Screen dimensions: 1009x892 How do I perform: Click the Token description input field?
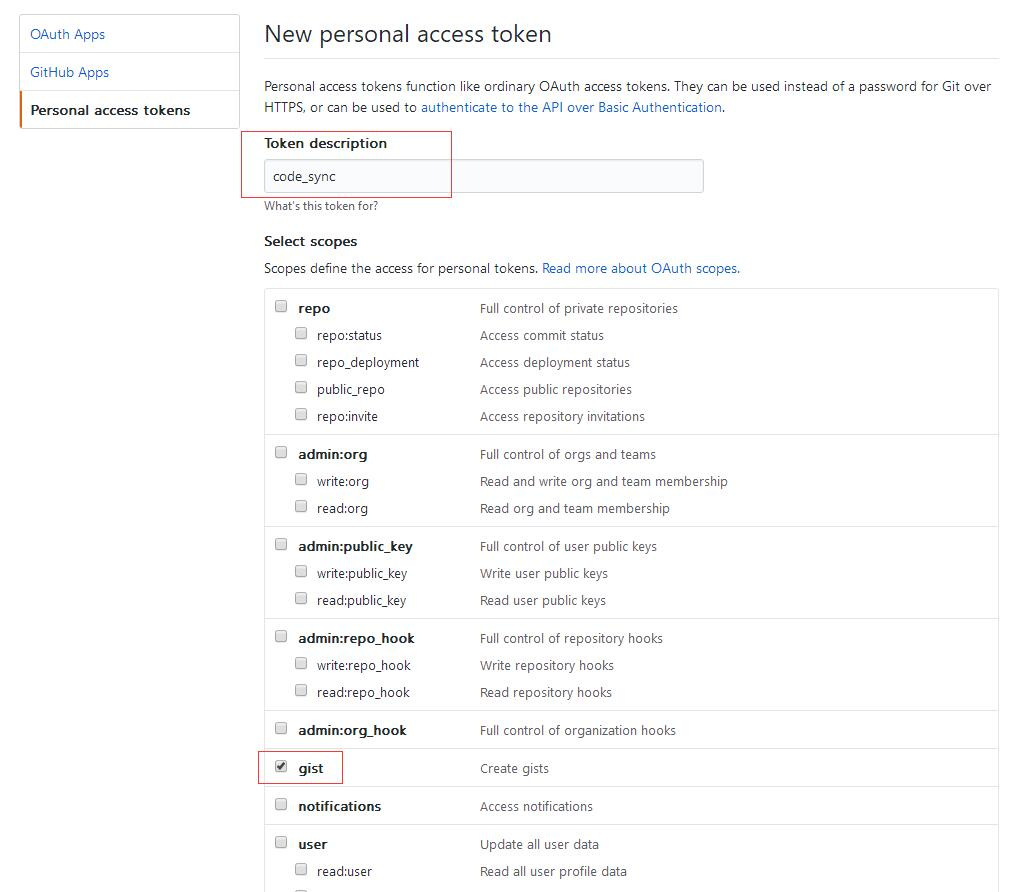[483, 176]
